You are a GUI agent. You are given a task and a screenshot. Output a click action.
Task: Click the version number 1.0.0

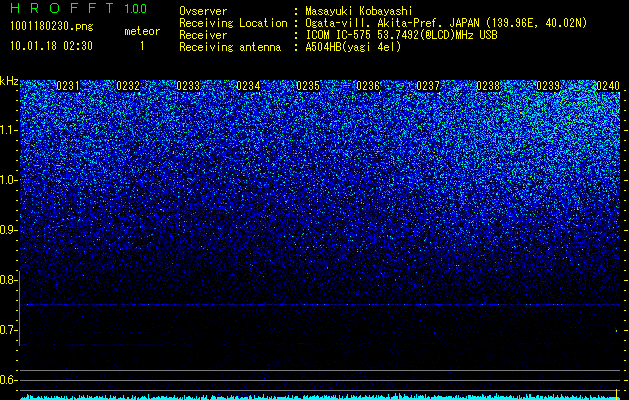pyautogui.click(x=136, y=8)
